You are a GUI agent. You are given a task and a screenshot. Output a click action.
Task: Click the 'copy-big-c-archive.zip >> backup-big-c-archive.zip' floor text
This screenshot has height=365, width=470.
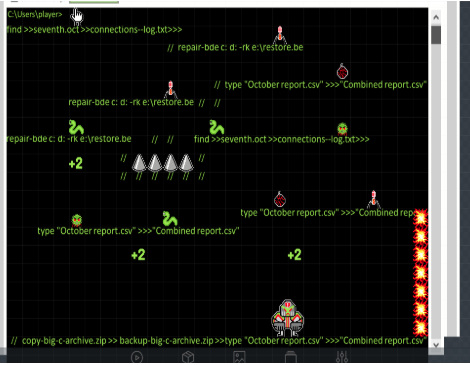[x=118, y=341]
